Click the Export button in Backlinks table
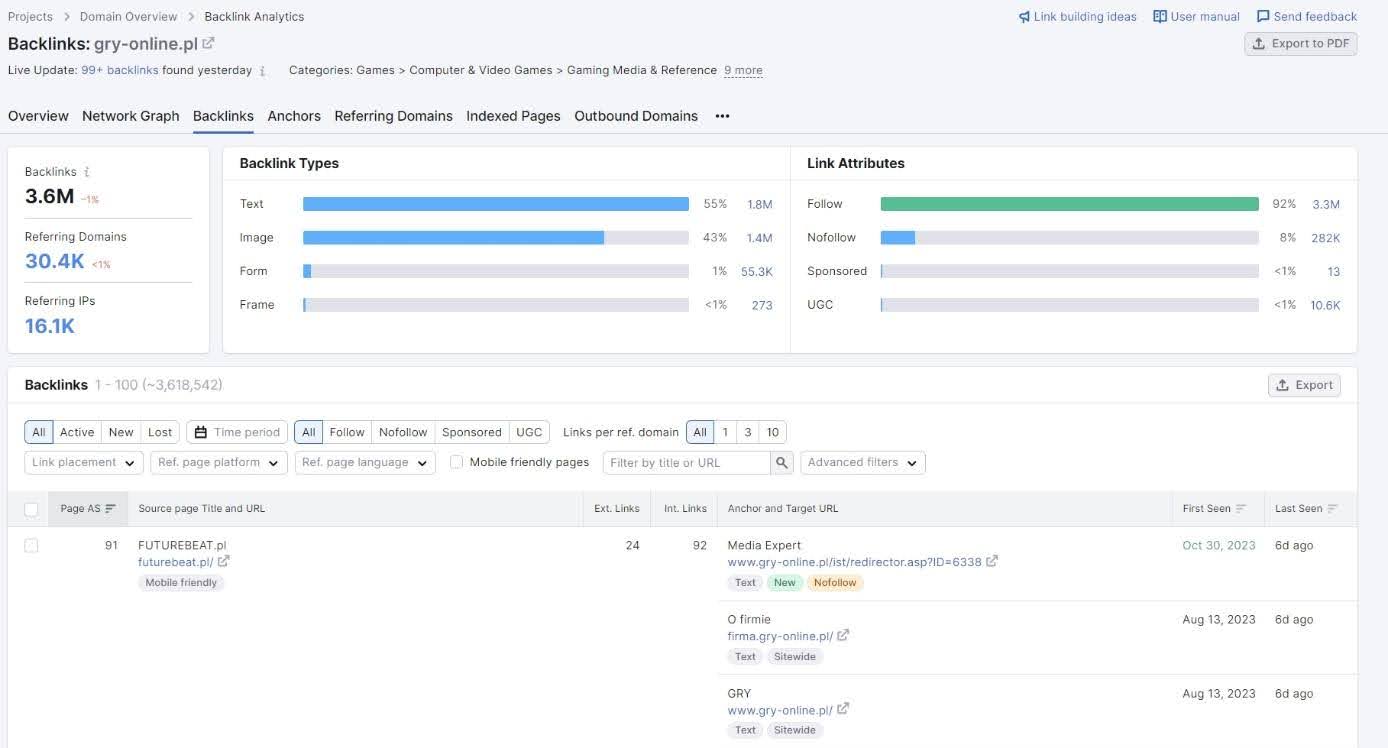The image size is (1388, 748). coord(1304,385)
